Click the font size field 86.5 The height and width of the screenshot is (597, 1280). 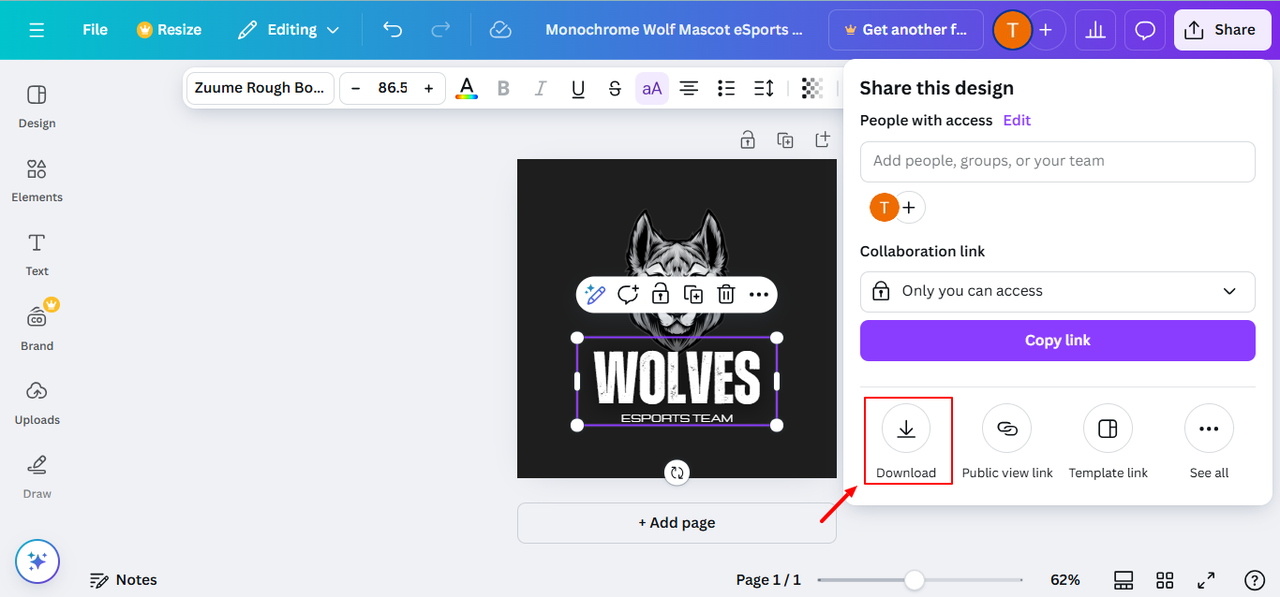[x=392, y=88]
